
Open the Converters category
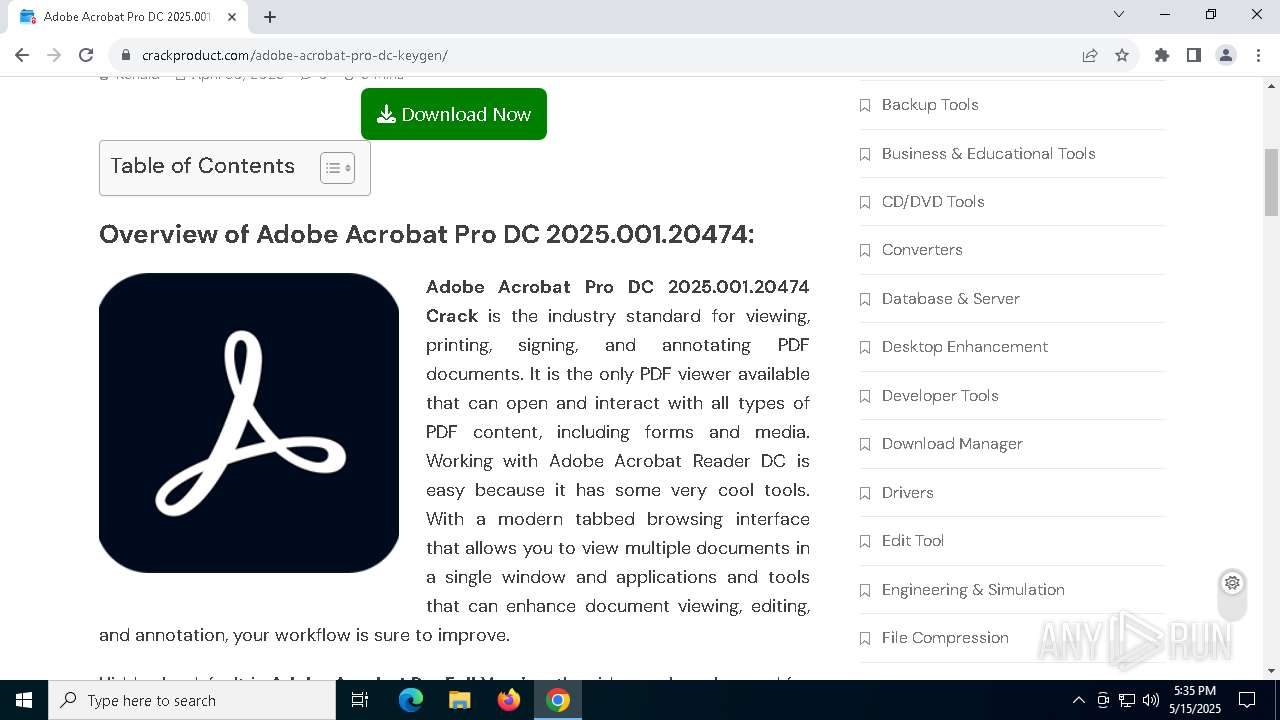(x=922, y=249)
